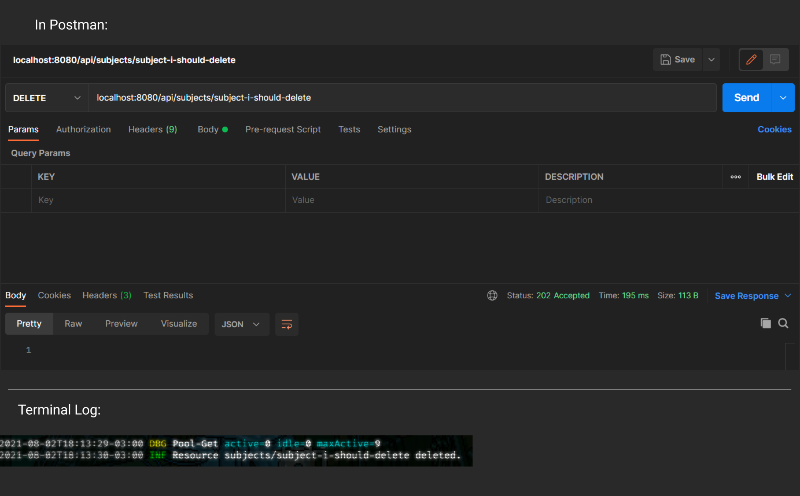Screen dimensions: 800x496
Task: Select the Raw view
Action: [73, 324]
